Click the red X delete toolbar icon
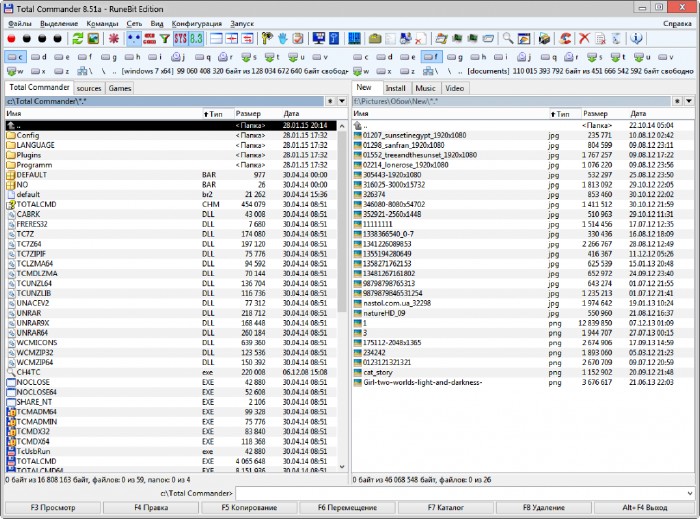Screen dimensions: 700x519 (x=584, y=39)
